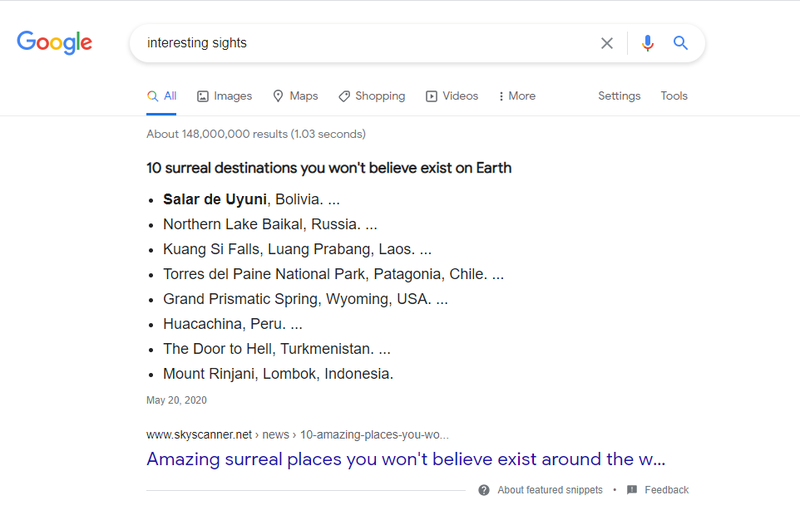
Task: Switch to the All results tab
Action: pyautogui.click(x=161, y=96)
